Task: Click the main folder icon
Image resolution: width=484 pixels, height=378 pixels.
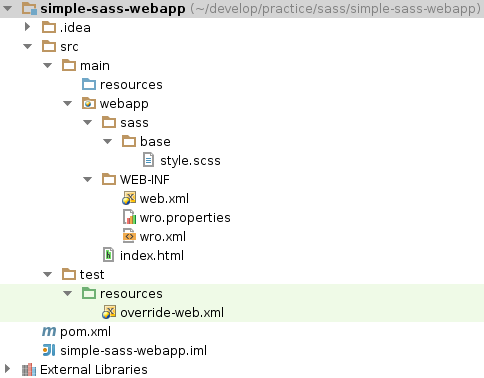Action: pos(69,65)
